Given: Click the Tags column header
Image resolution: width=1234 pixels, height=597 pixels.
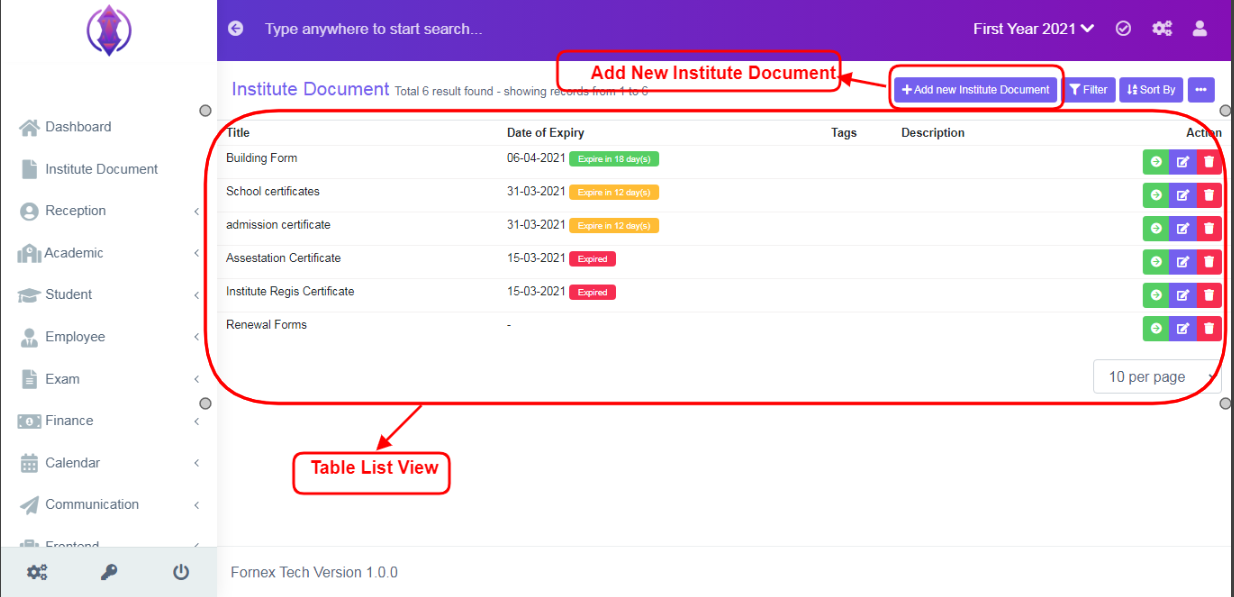Looking at the screenshot, I should tap(844, 133).
